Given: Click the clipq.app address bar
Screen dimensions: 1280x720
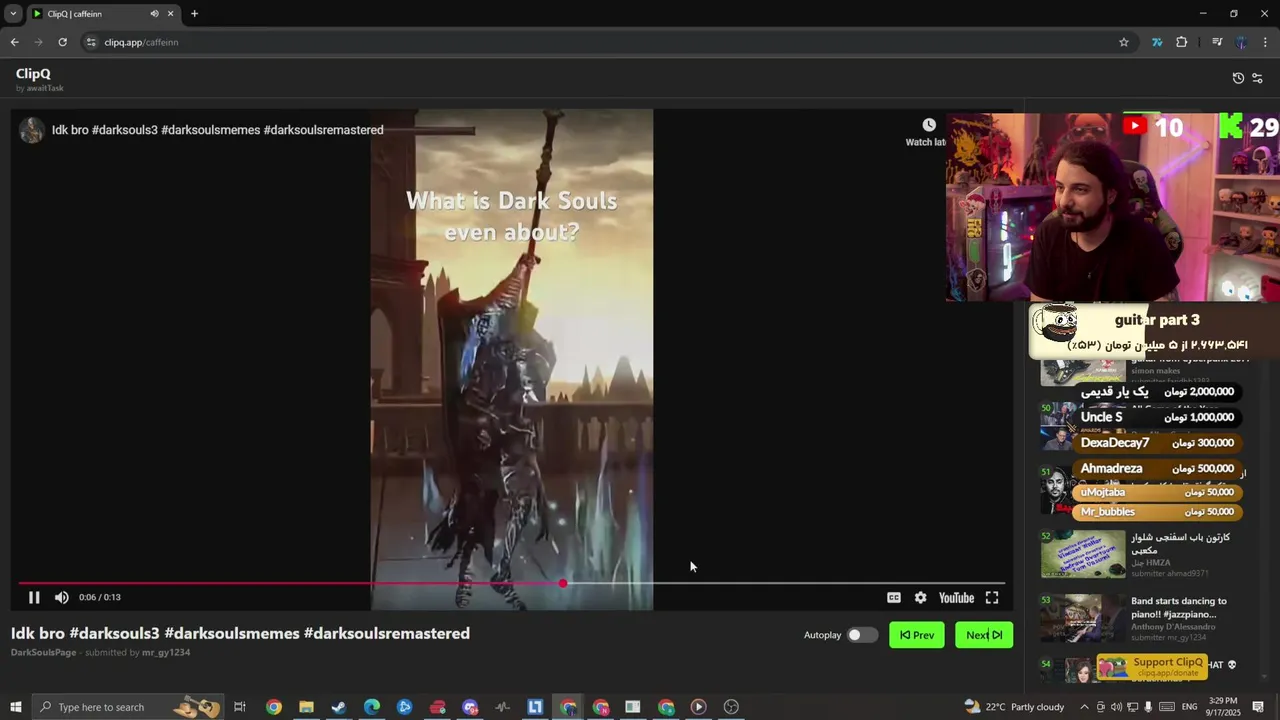Looking at the screenshot, I should pos(600,42).
